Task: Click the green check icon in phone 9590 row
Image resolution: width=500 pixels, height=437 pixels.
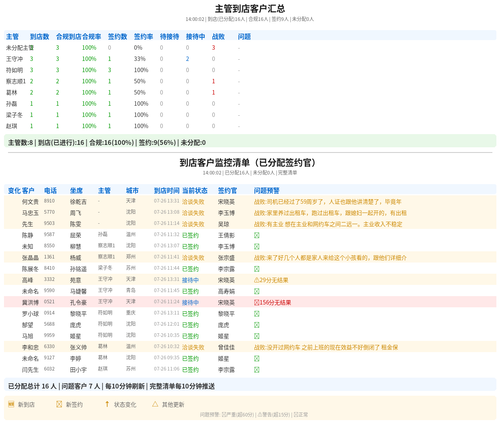Action: [256, 291]
